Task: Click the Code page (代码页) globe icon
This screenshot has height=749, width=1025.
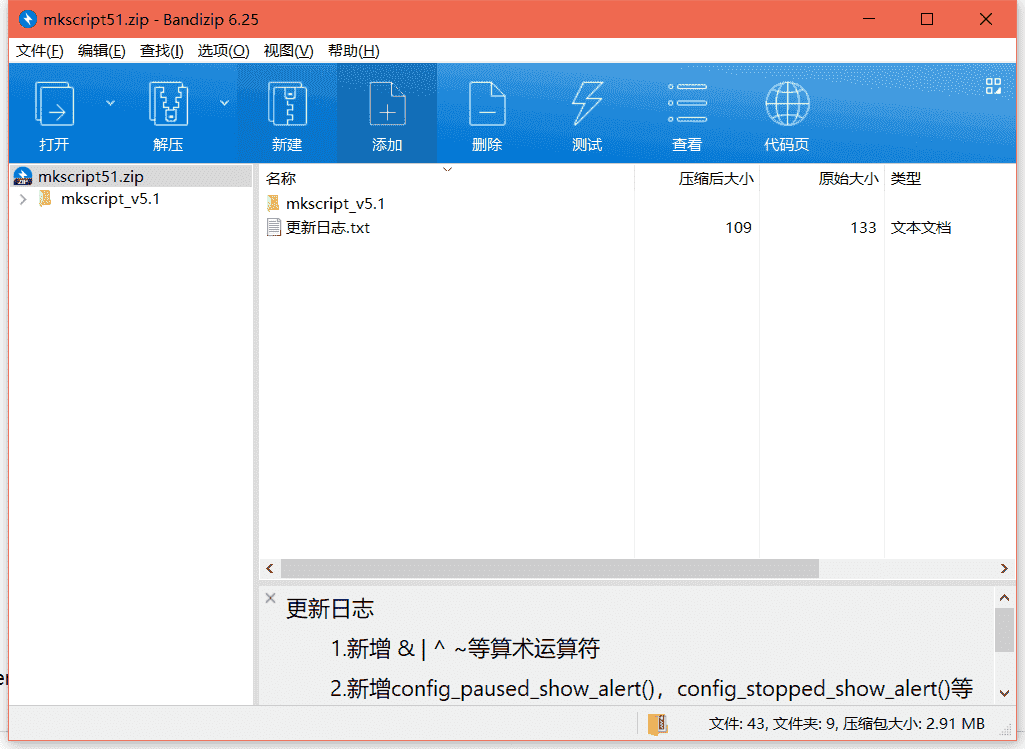Action: (787, 104)
